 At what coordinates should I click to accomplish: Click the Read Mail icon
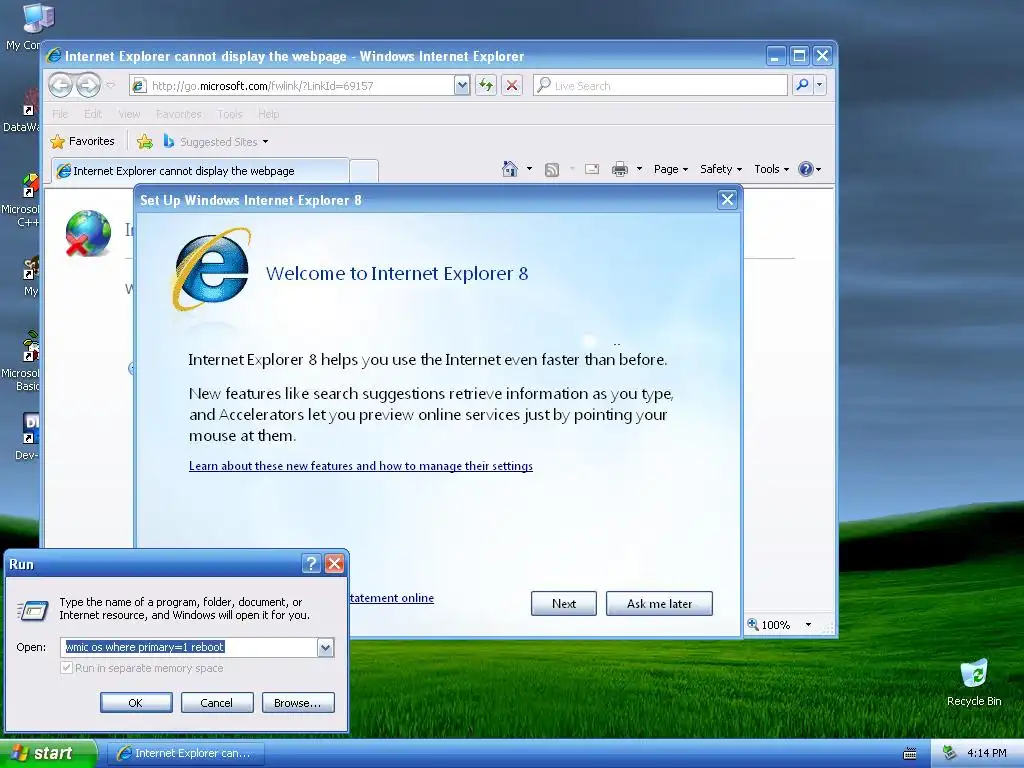point(592,169)
